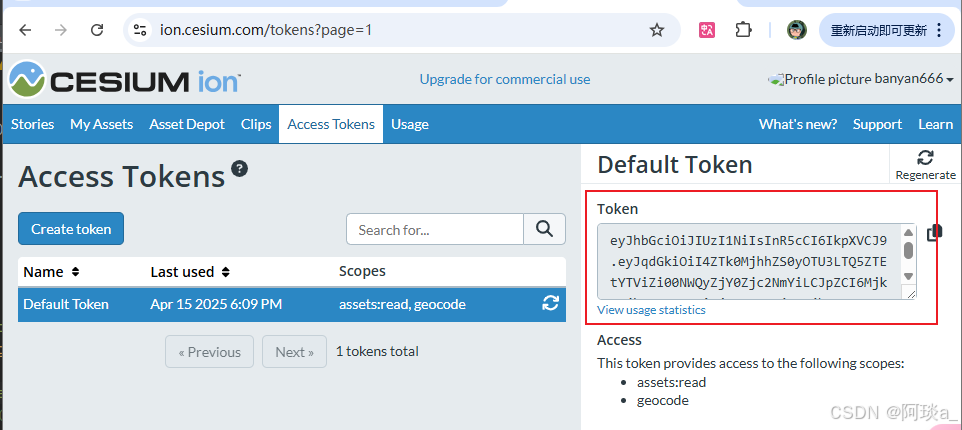Go to the Clips tab
Viewport: 962px width, 430px height.
click(x=256, y=124)
